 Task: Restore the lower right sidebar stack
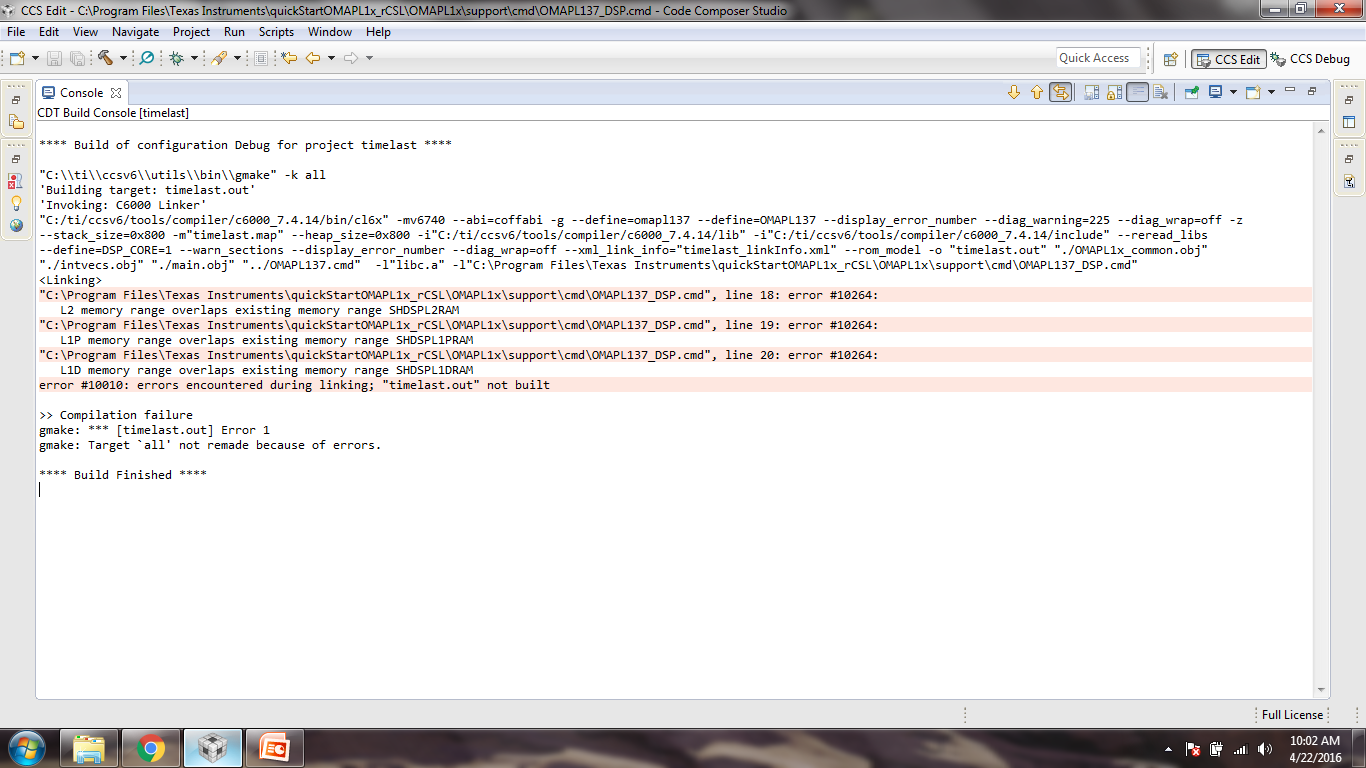point(1349,159)
